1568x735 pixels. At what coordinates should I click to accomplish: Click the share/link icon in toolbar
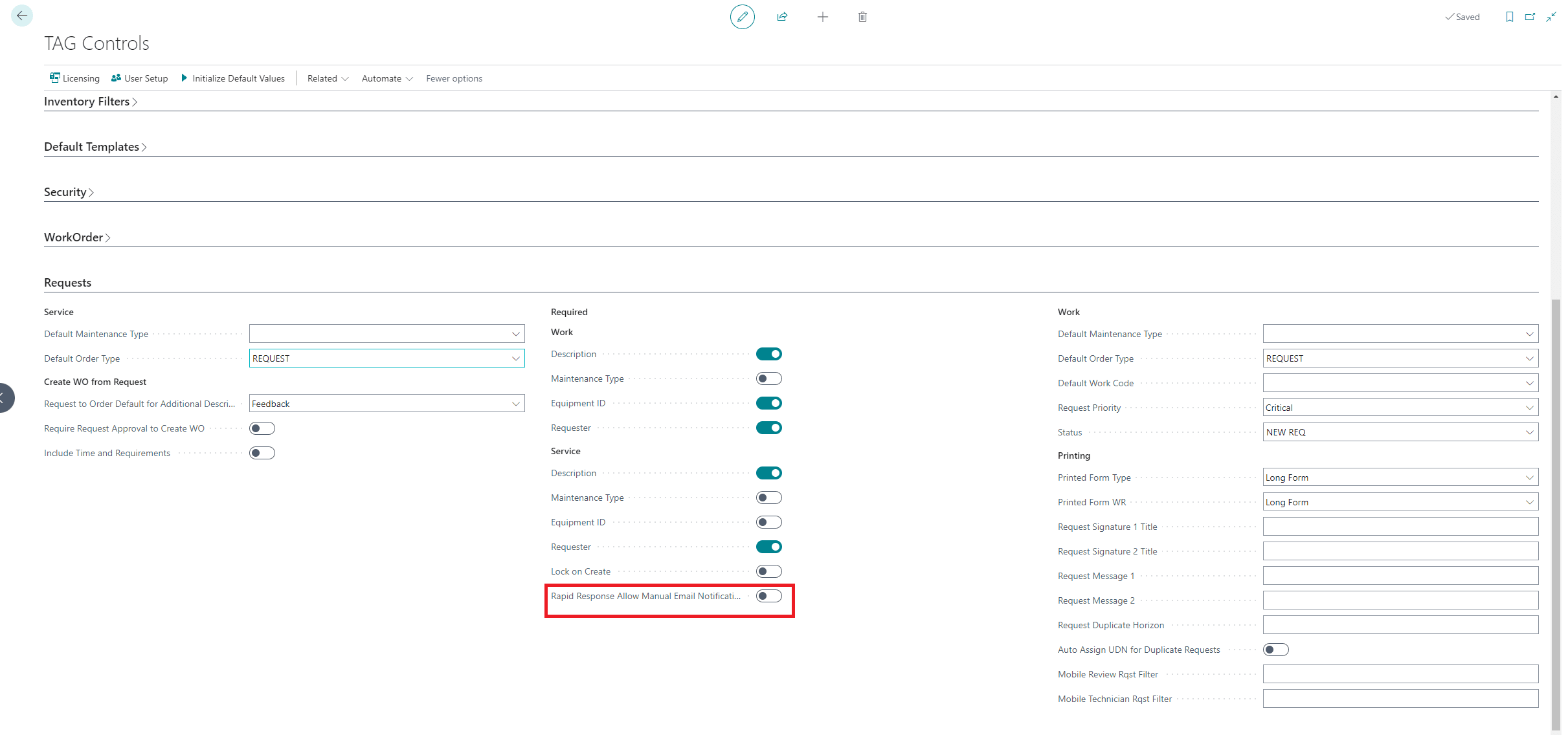tap(782, 17)
